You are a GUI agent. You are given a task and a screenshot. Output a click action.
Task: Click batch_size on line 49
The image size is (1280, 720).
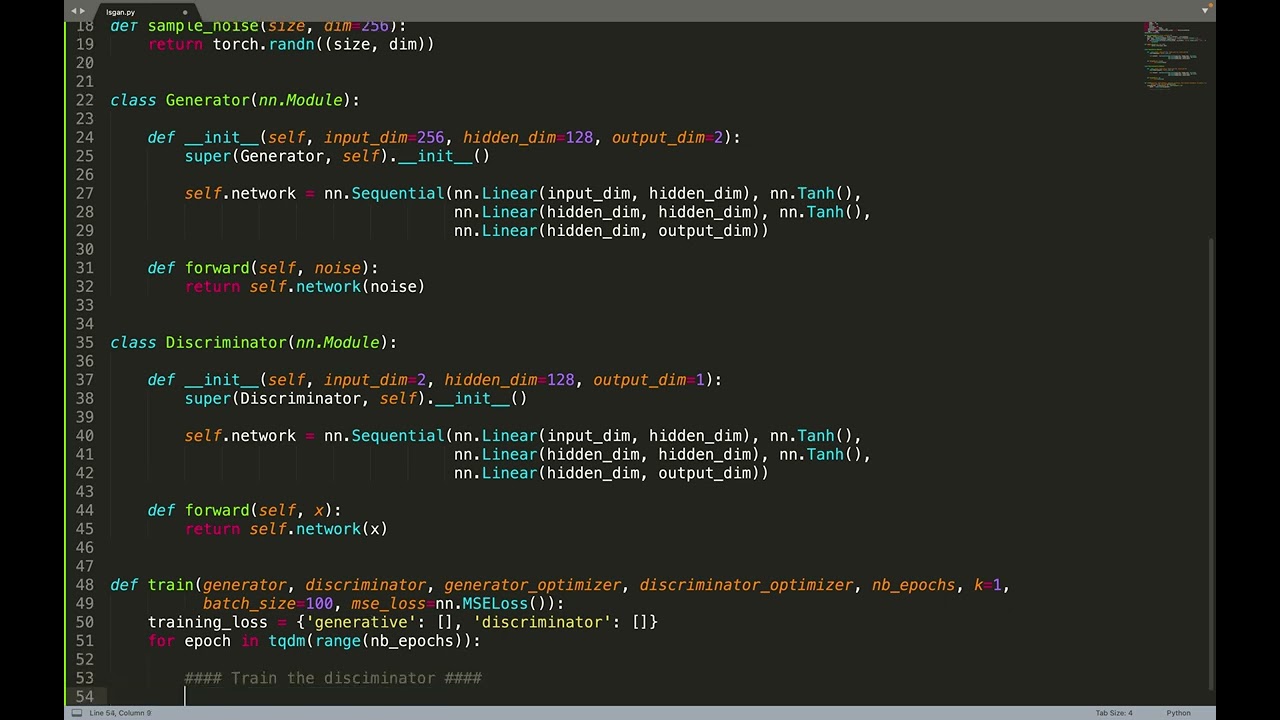point(249,604)
